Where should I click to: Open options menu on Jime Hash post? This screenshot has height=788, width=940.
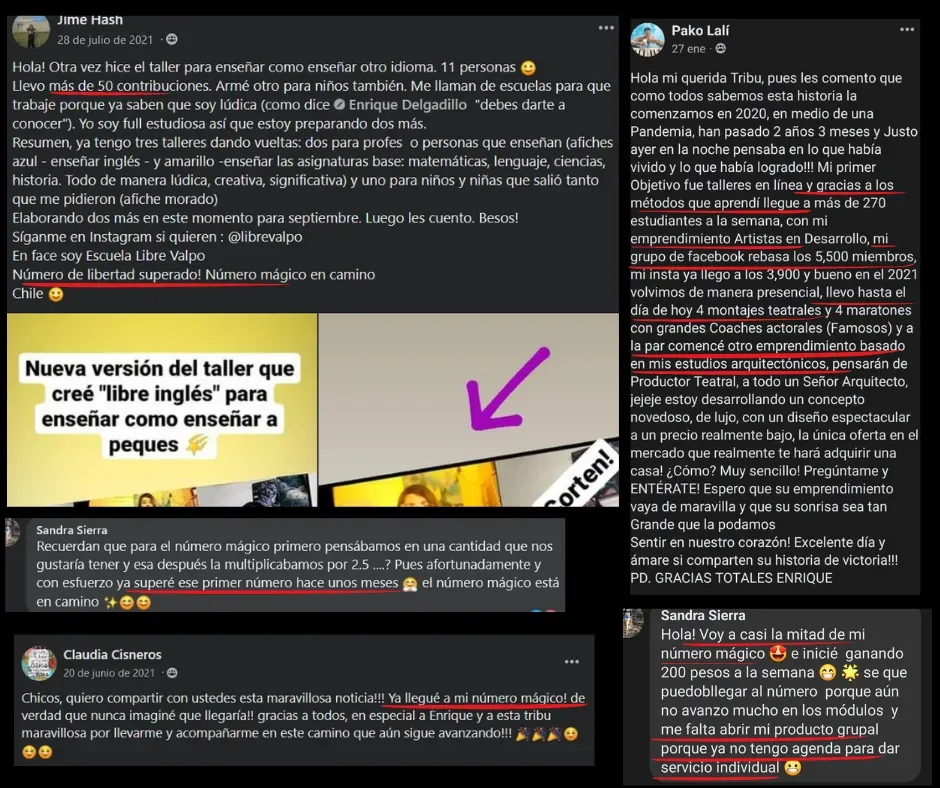tap(606, 28)
